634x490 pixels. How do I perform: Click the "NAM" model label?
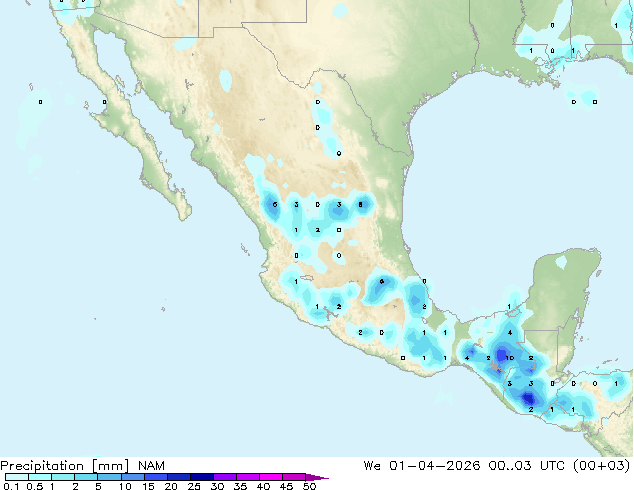click(151, 466)
